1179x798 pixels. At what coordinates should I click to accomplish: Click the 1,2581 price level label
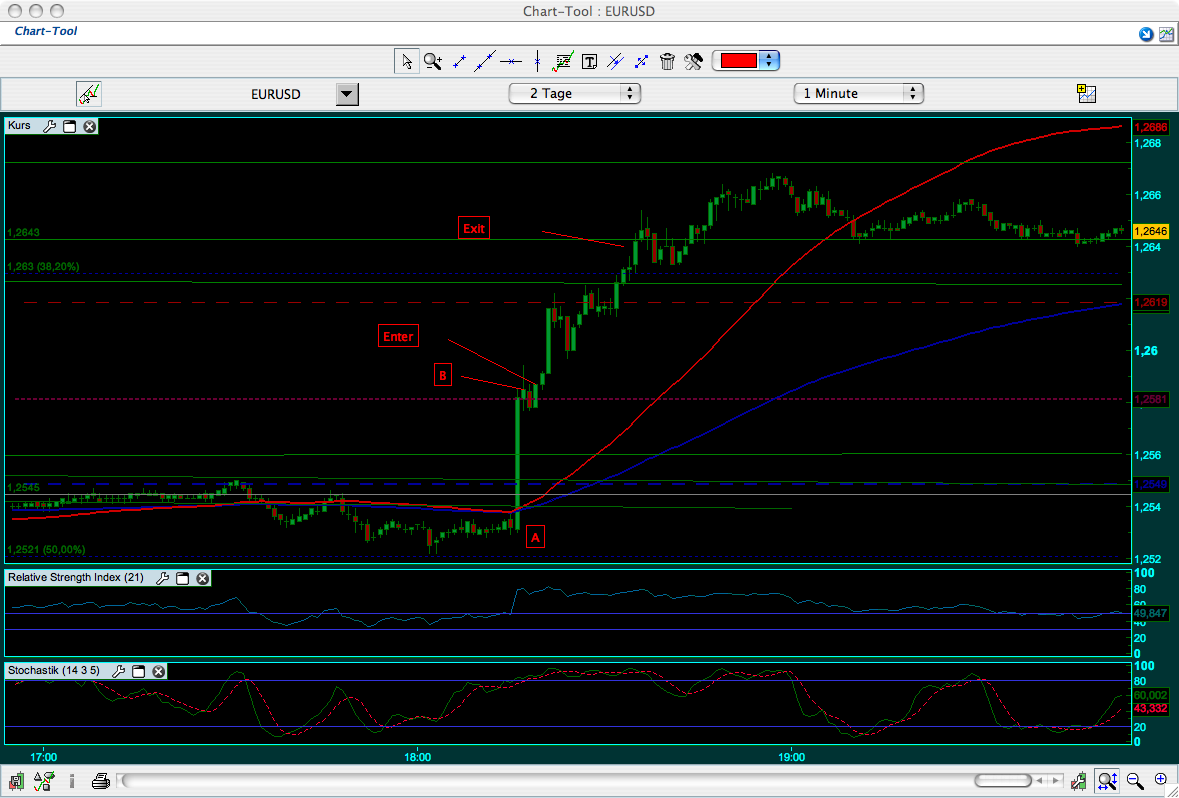coord(1151,399)
